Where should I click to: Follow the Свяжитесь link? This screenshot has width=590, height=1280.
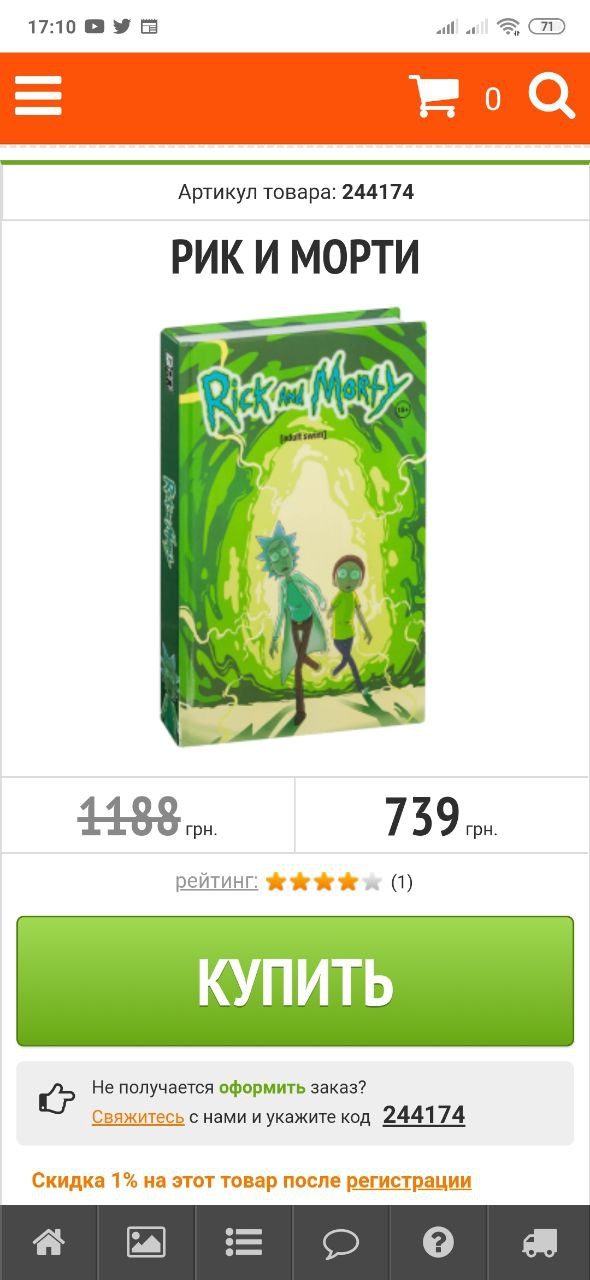(138, 1116)
